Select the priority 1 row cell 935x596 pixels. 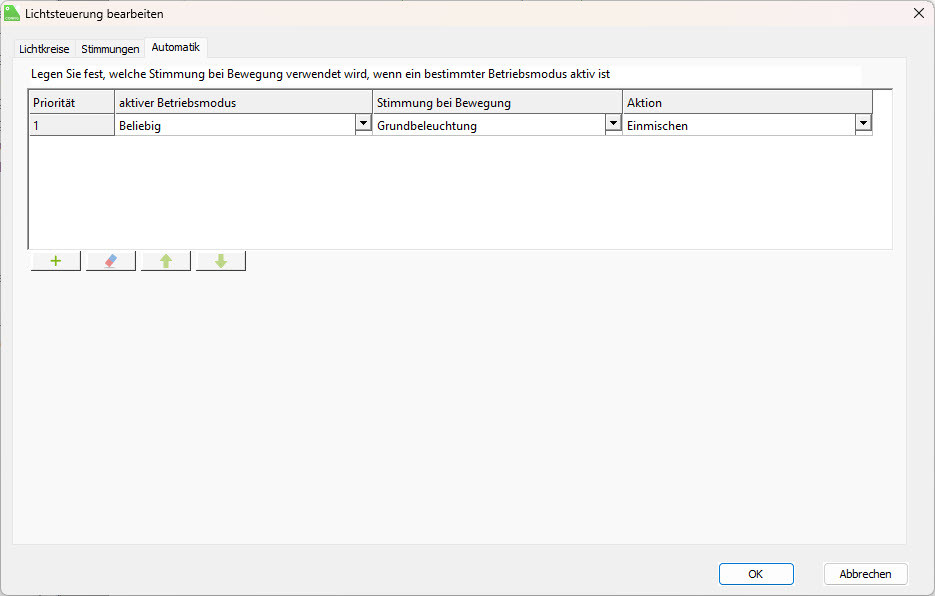[71, 126]
